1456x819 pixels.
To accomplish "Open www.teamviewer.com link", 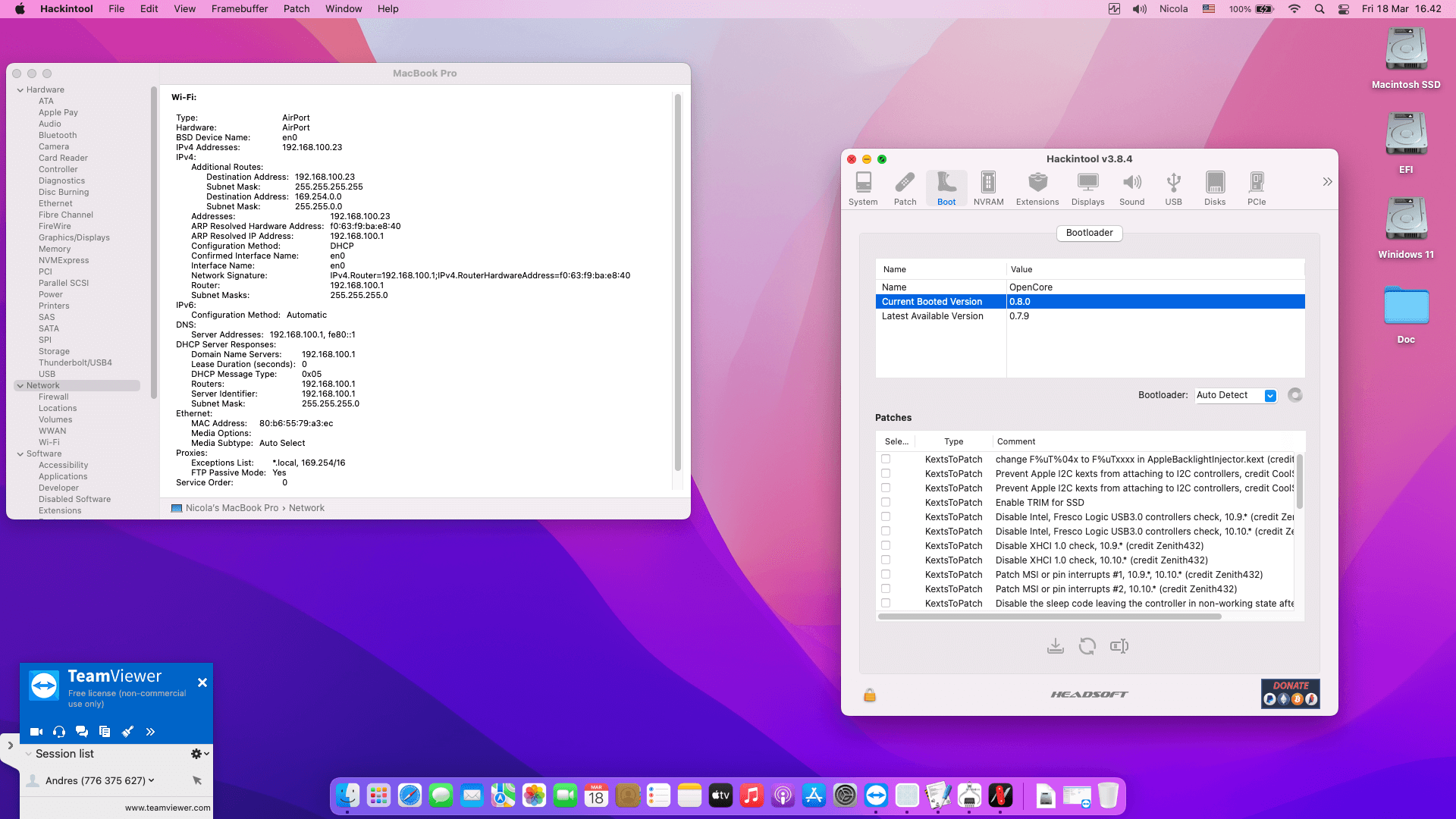I will (x=168, y=808).
